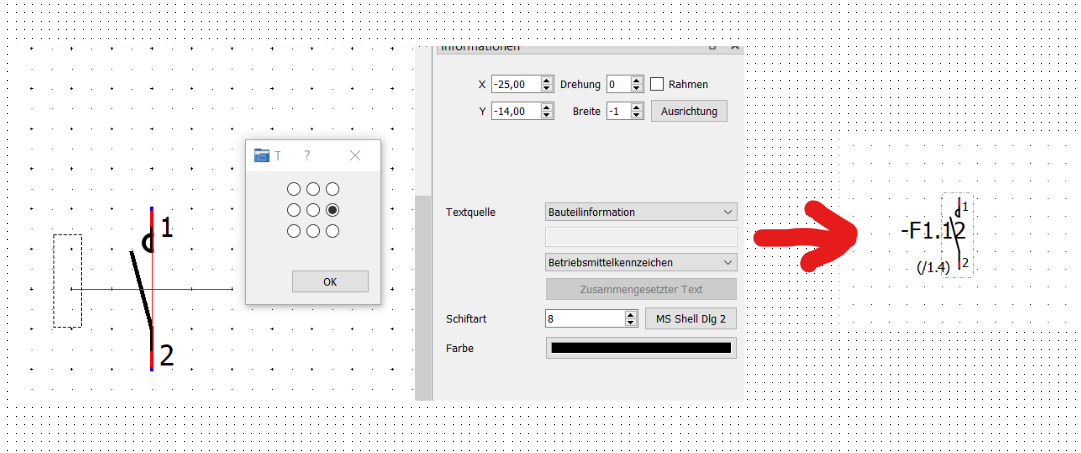Viewport: 1081px width, 453px height.
Task: Click the panel's vertical scrollbar thumb
Action: click(x=423, y=296)
